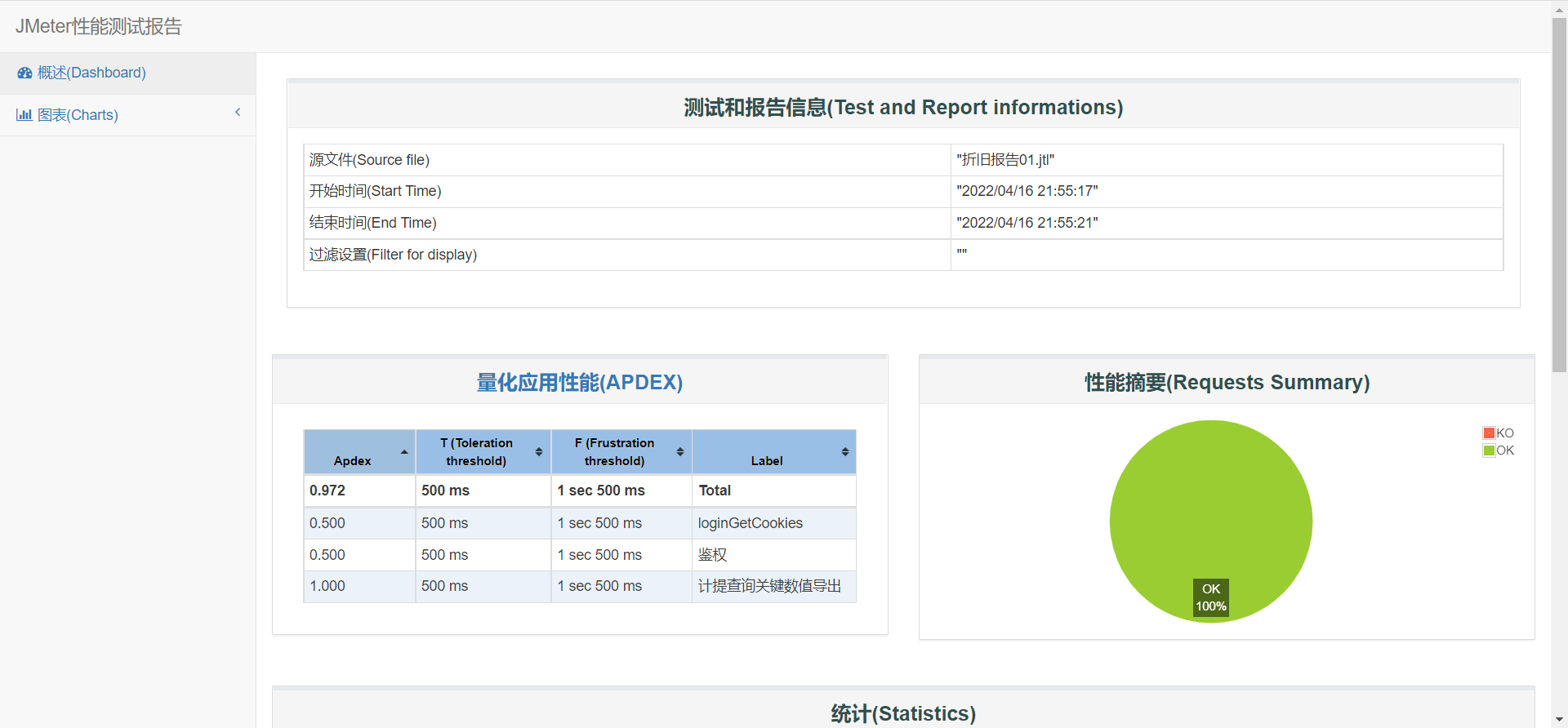The height and width of the screenshot is (728, 1568).
Task: Click the 结束时间(End Time) row label
Action: click(372, 223)
